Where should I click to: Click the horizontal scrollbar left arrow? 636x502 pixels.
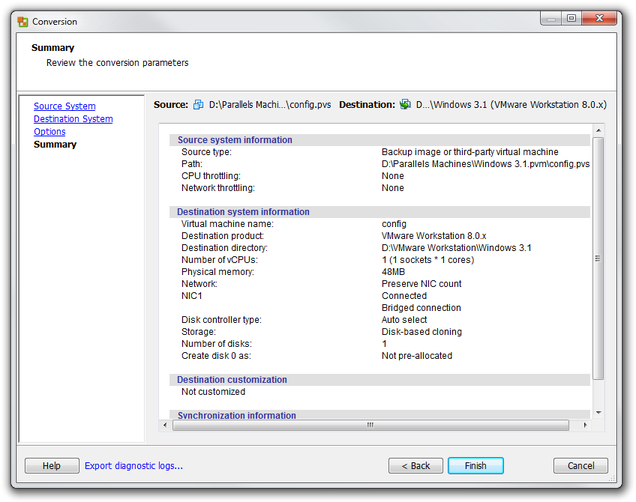[x=165, y=425]
